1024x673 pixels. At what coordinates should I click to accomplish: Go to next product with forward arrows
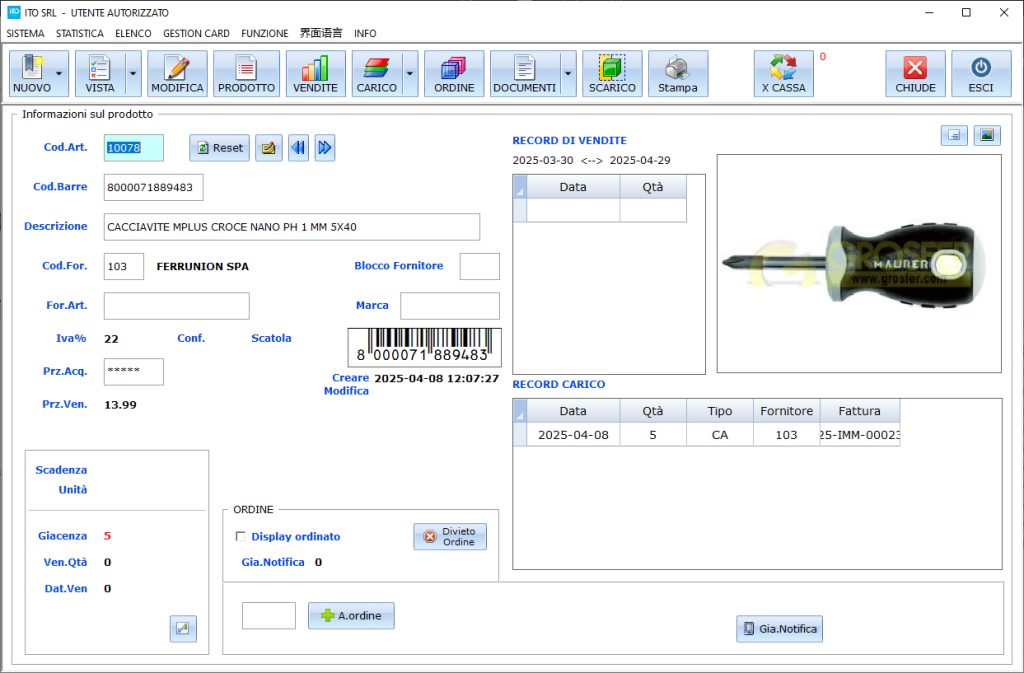(x=324, y=148)
